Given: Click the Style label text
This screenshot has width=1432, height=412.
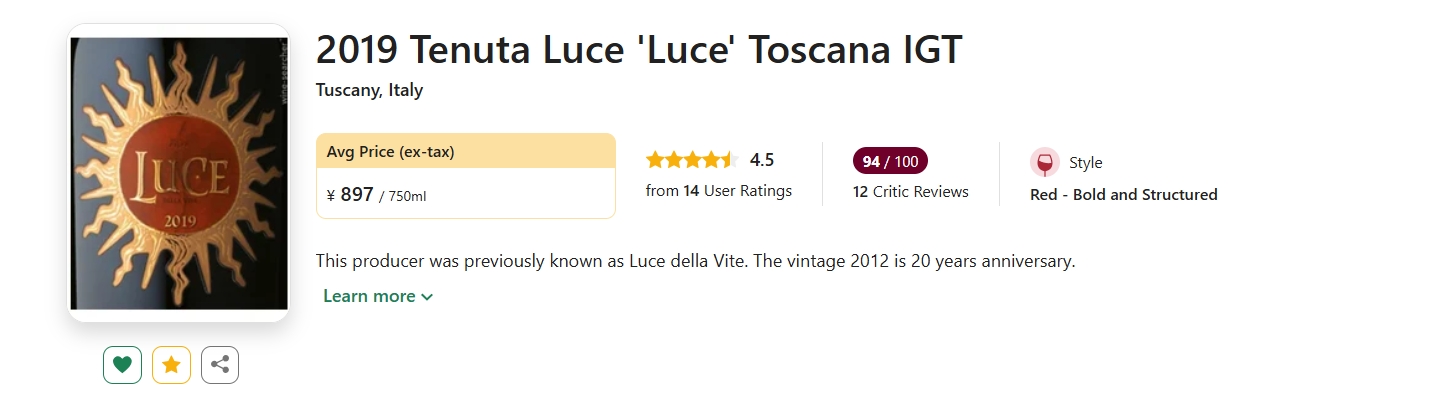Looking at the screenshot, I should (1085, 163).
